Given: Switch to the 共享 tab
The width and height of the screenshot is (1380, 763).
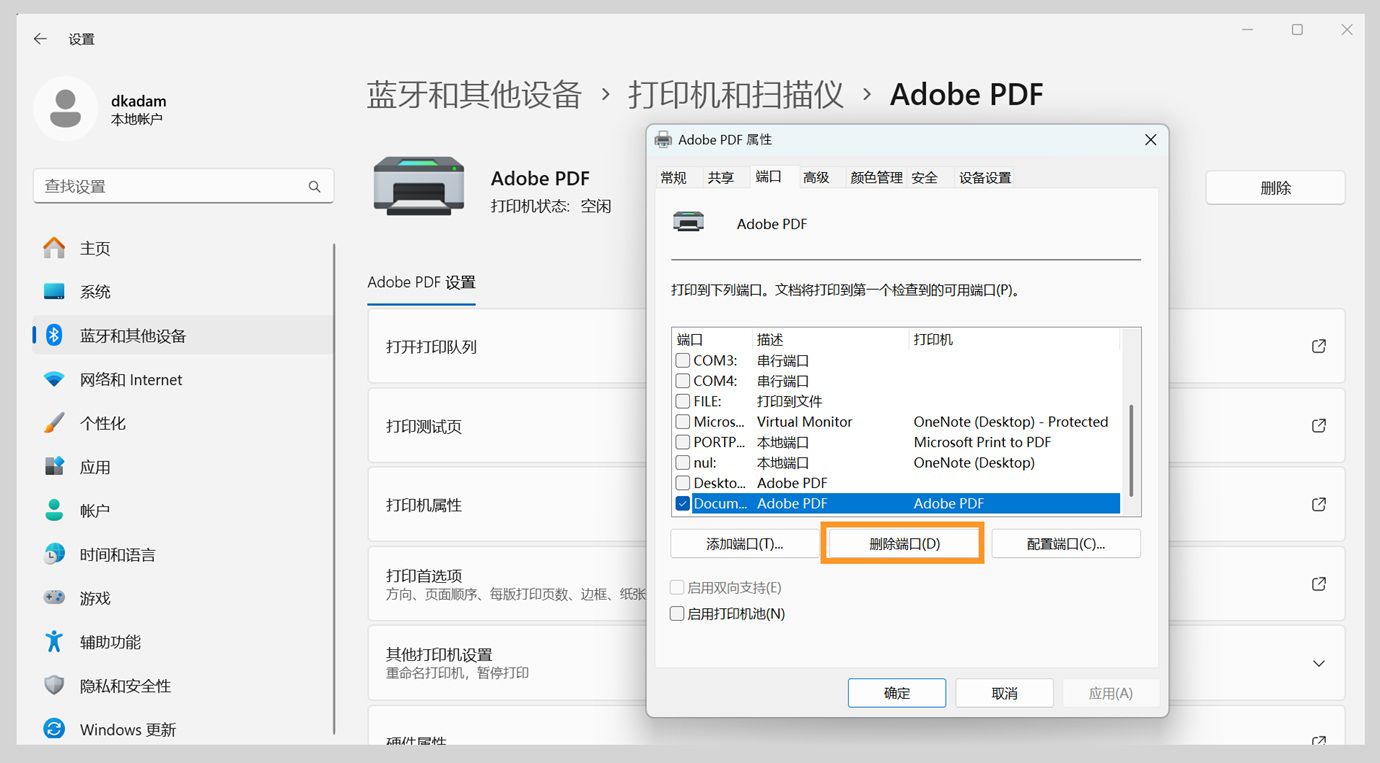Looking at the screenshot, I should [723, 176].
